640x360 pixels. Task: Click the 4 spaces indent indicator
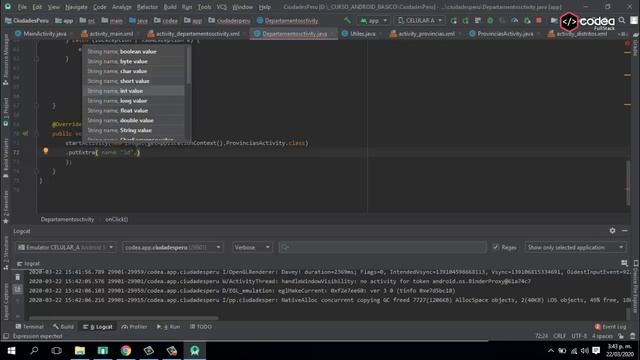pyautogui.click(x=602, y=336)
